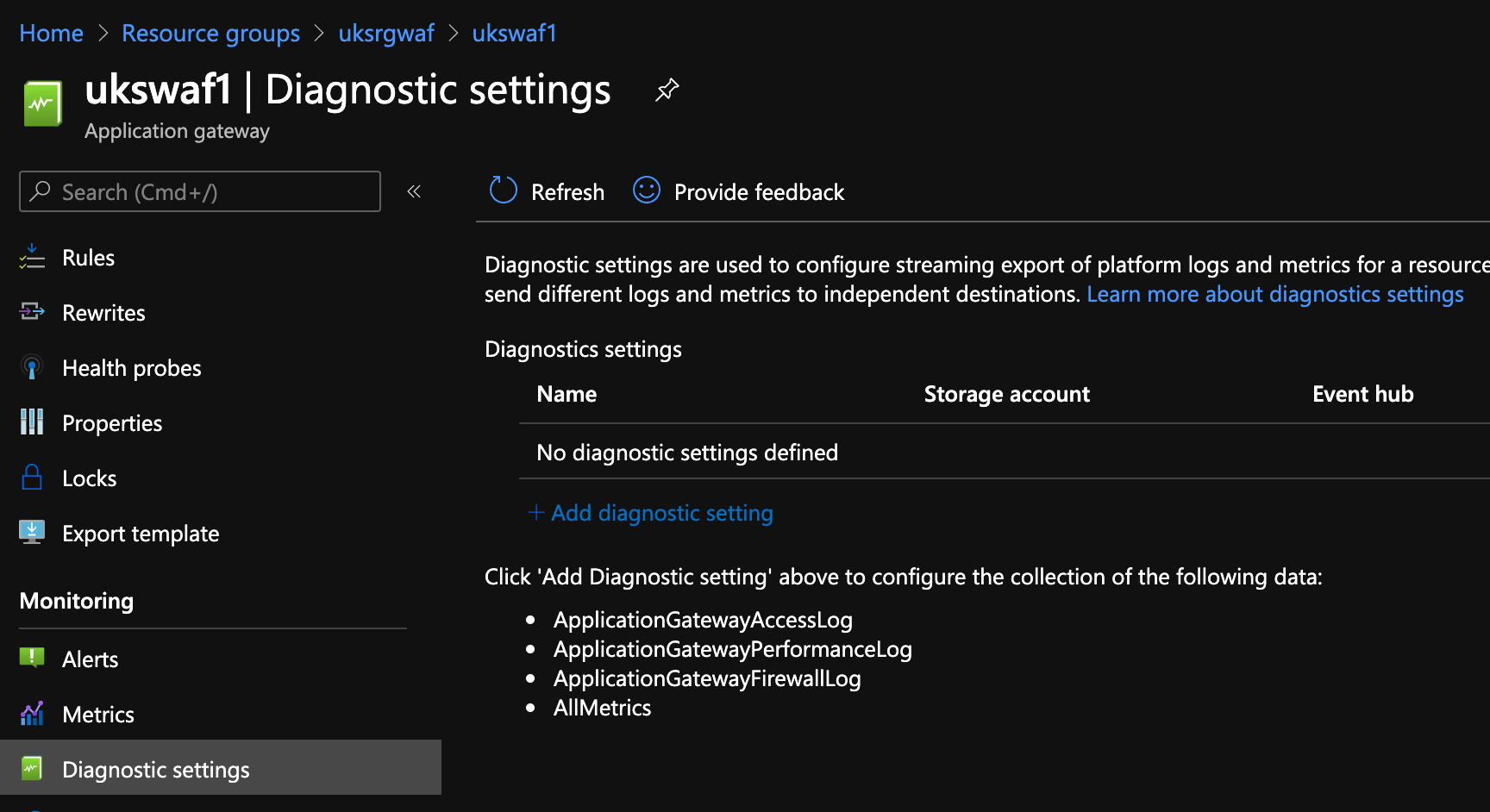Open the Rules menu item
1490x812 pixels.
pos(88,258)
